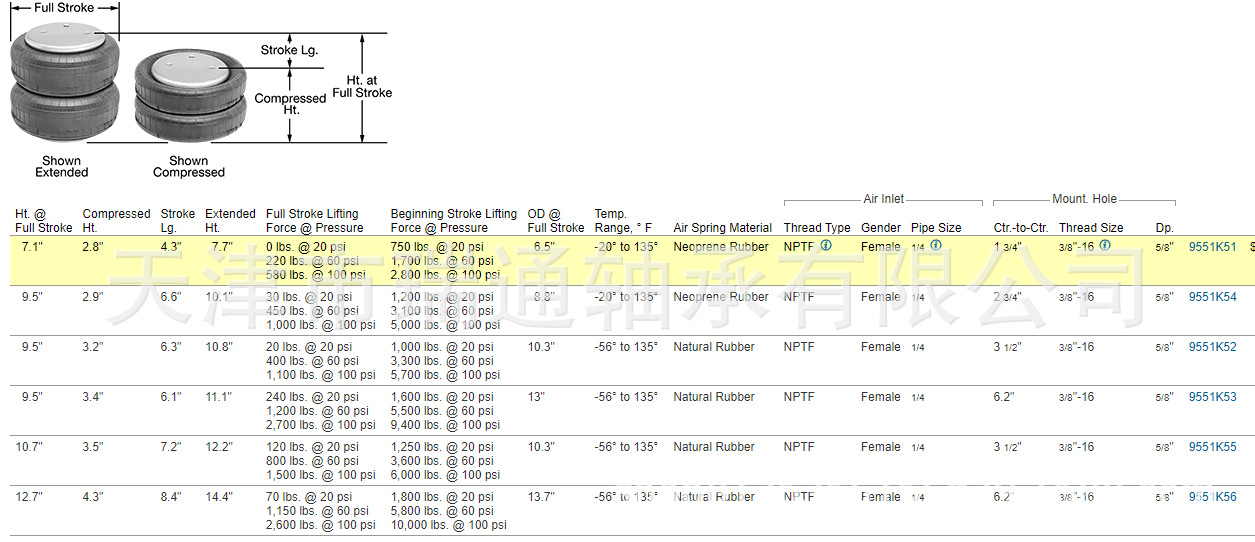The width and height of the screenshot is (1255, 542).
Task: Click the "Dp." column header
Action: point(1164,228)
